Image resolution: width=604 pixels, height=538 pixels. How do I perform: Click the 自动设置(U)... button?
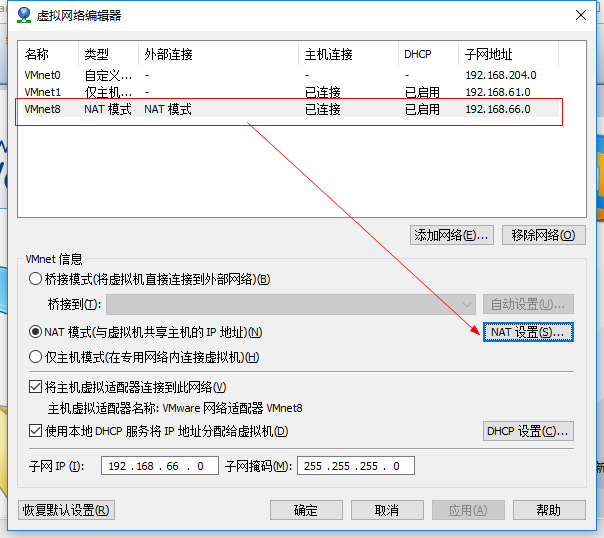coord(528,305)
